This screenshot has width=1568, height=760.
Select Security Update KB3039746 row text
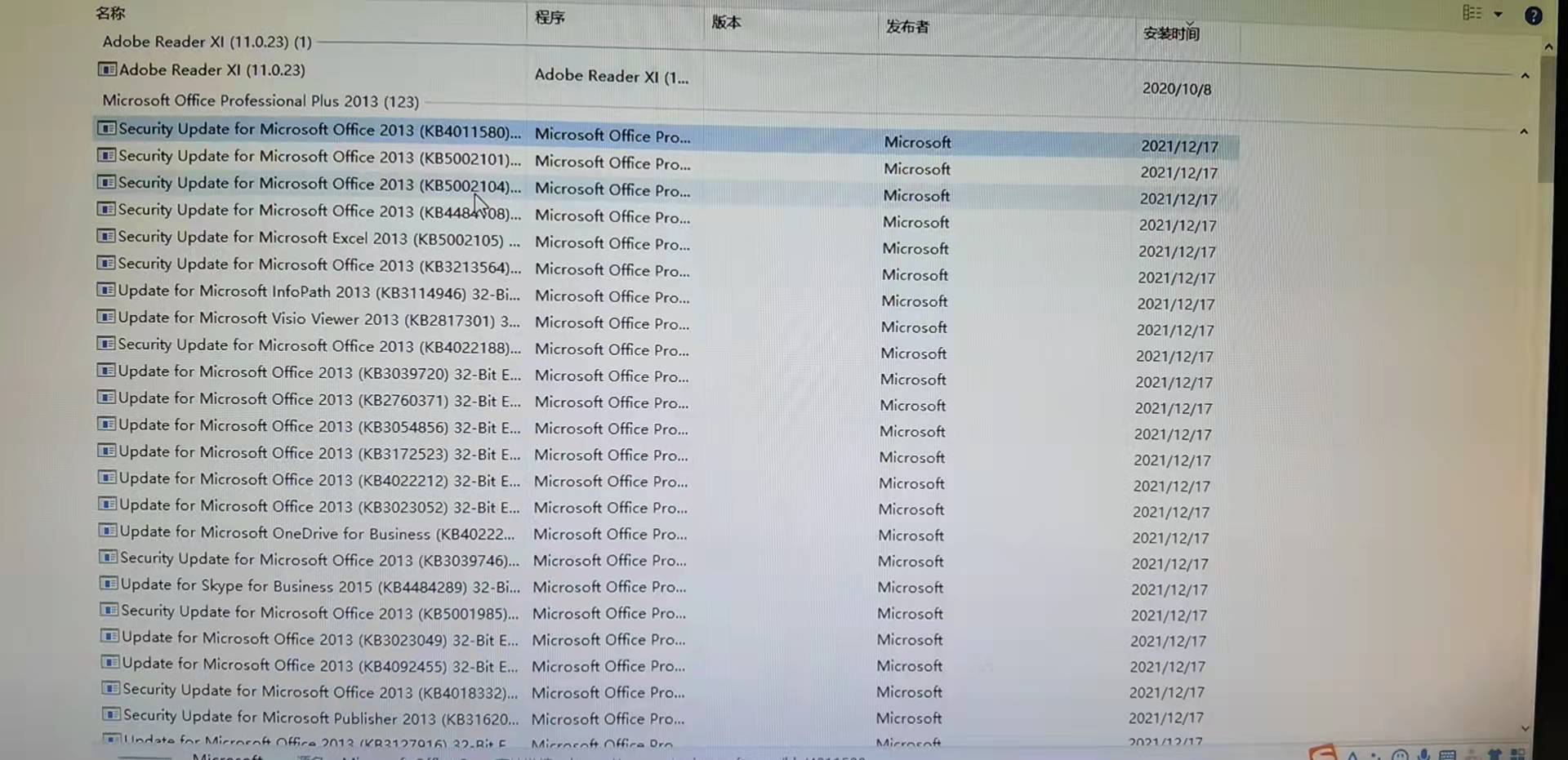pyautogui.click(x=319, y=559)
